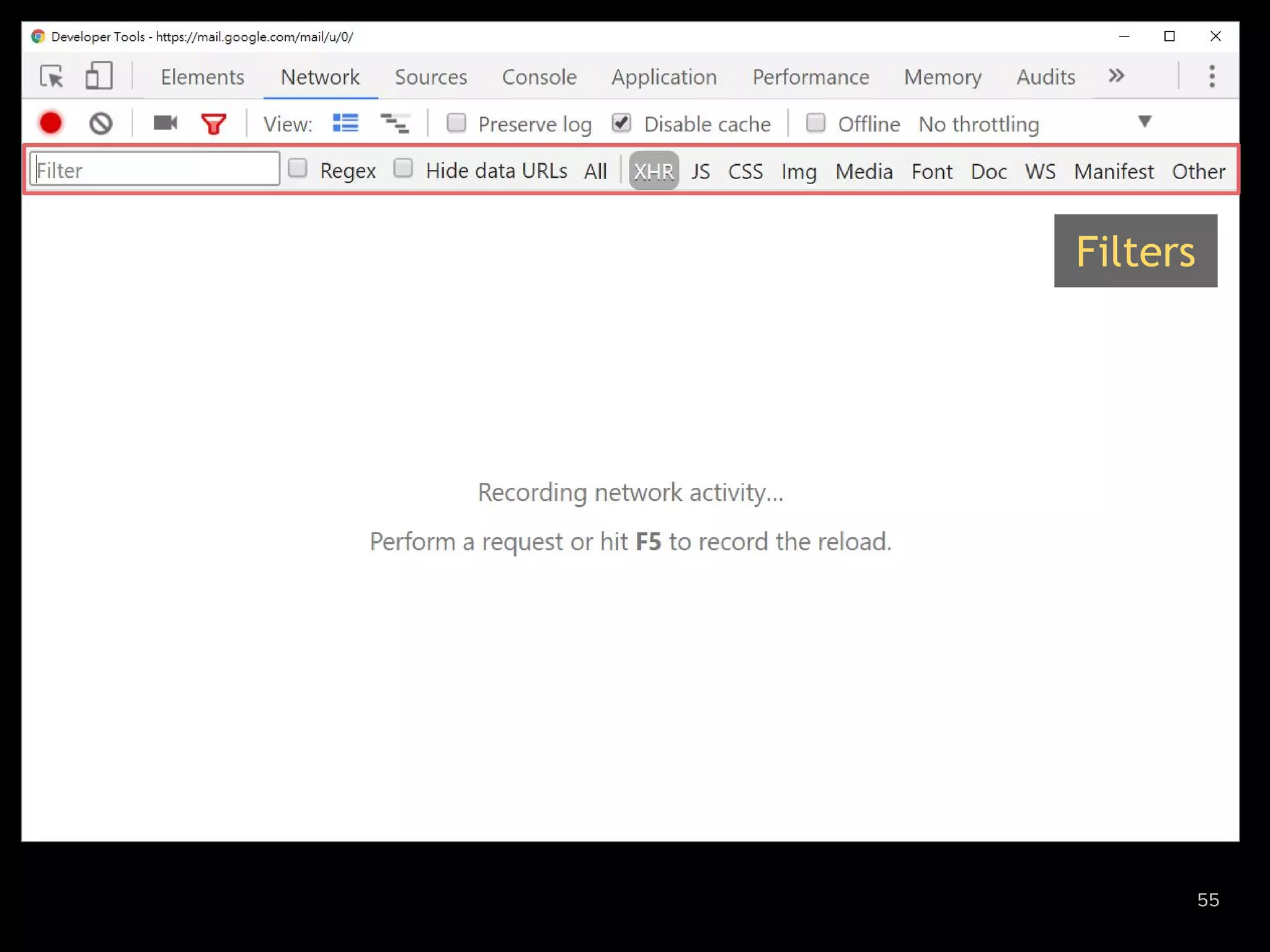Open the Performance tab

810,77
